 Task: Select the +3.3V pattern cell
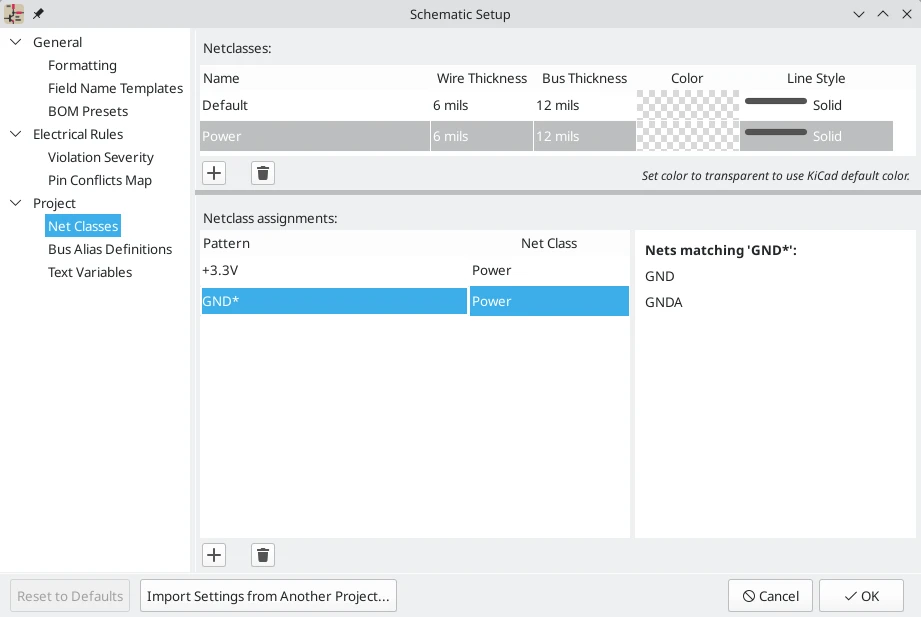[x=333, y=270]
